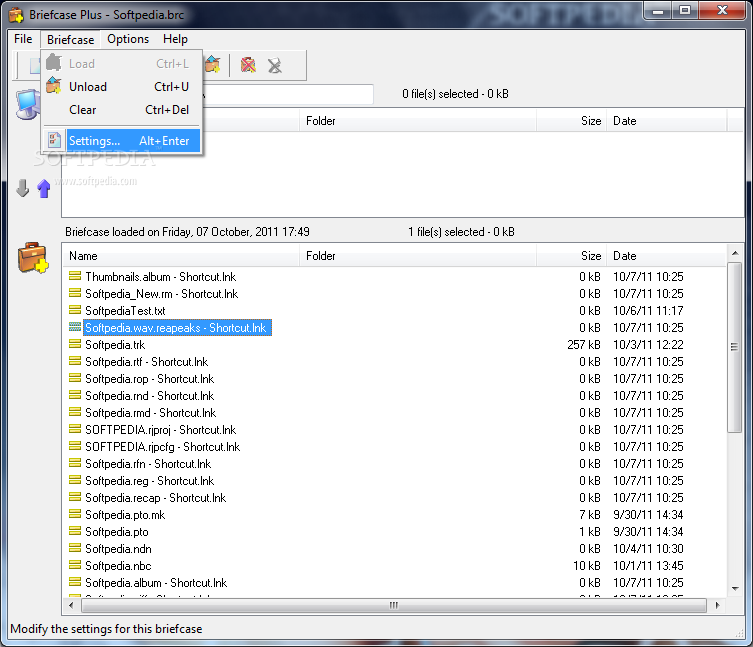The image size is (753, 647).
Task: Click file icon of Thumbnails.album - Shortcut.lnk
Action: click(x=75, y=276)
